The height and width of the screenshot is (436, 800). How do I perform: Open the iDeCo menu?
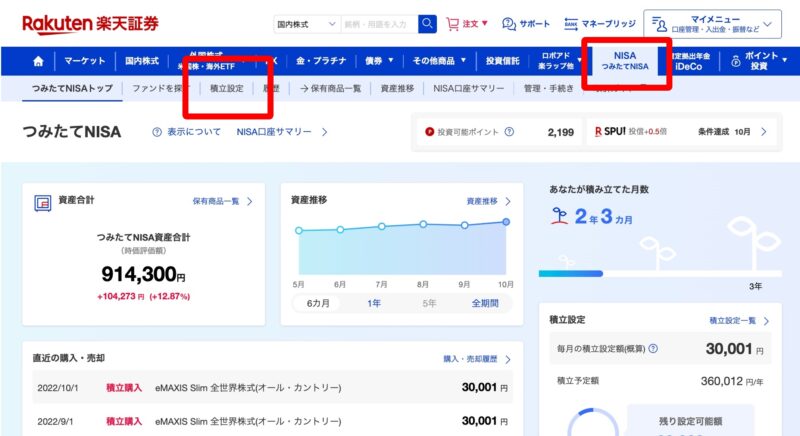coord(689,61)
